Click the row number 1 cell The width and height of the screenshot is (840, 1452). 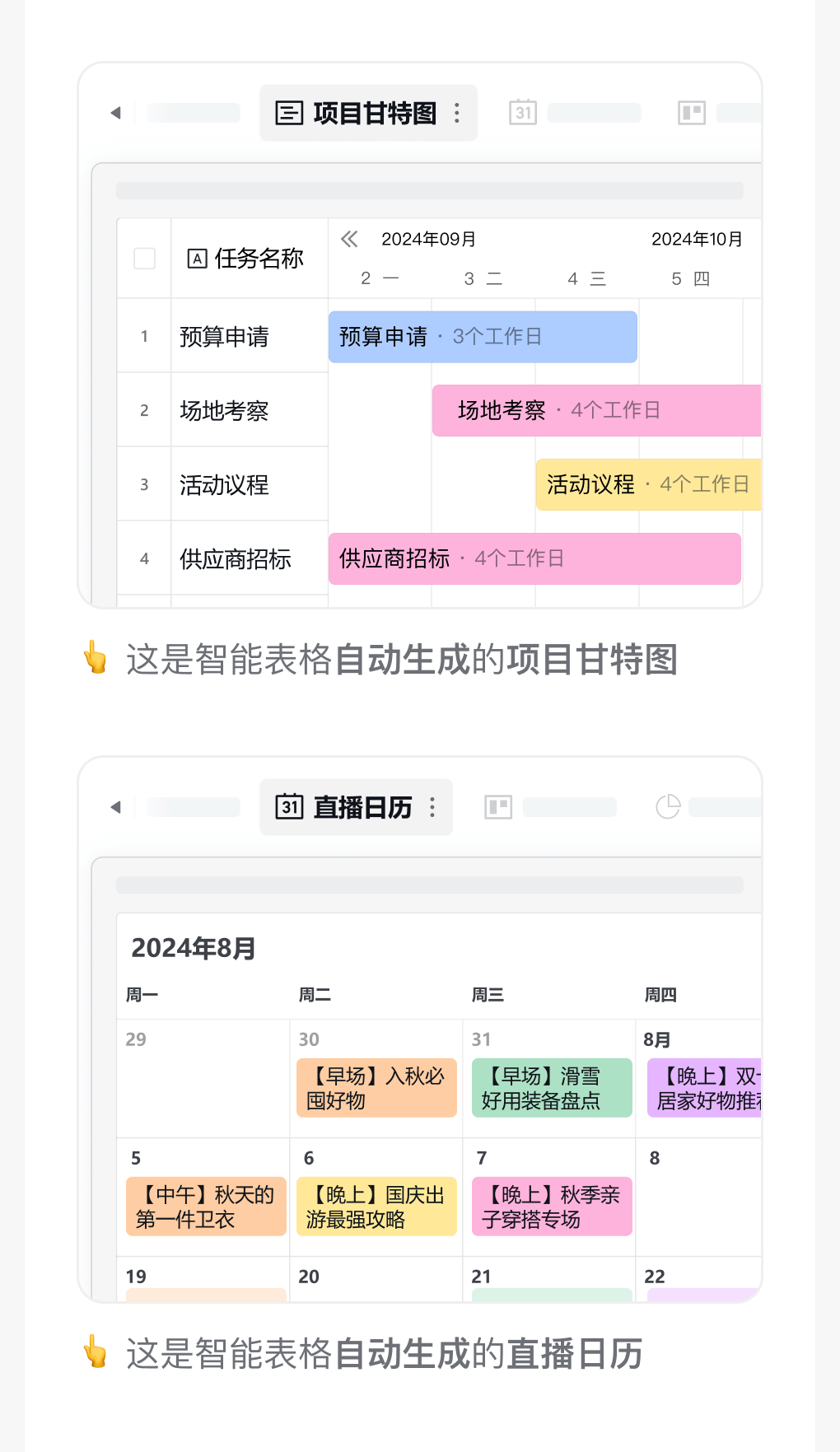tap(144, 336)
